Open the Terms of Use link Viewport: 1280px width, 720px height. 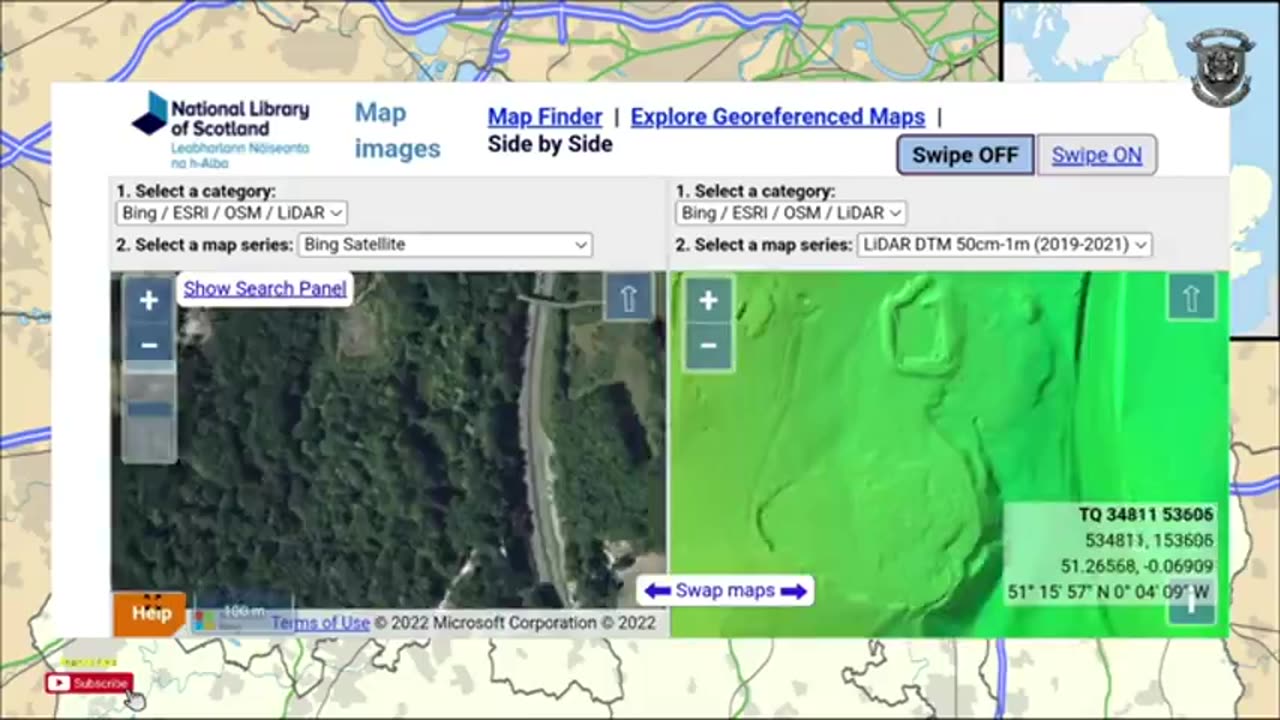[320, 622]
